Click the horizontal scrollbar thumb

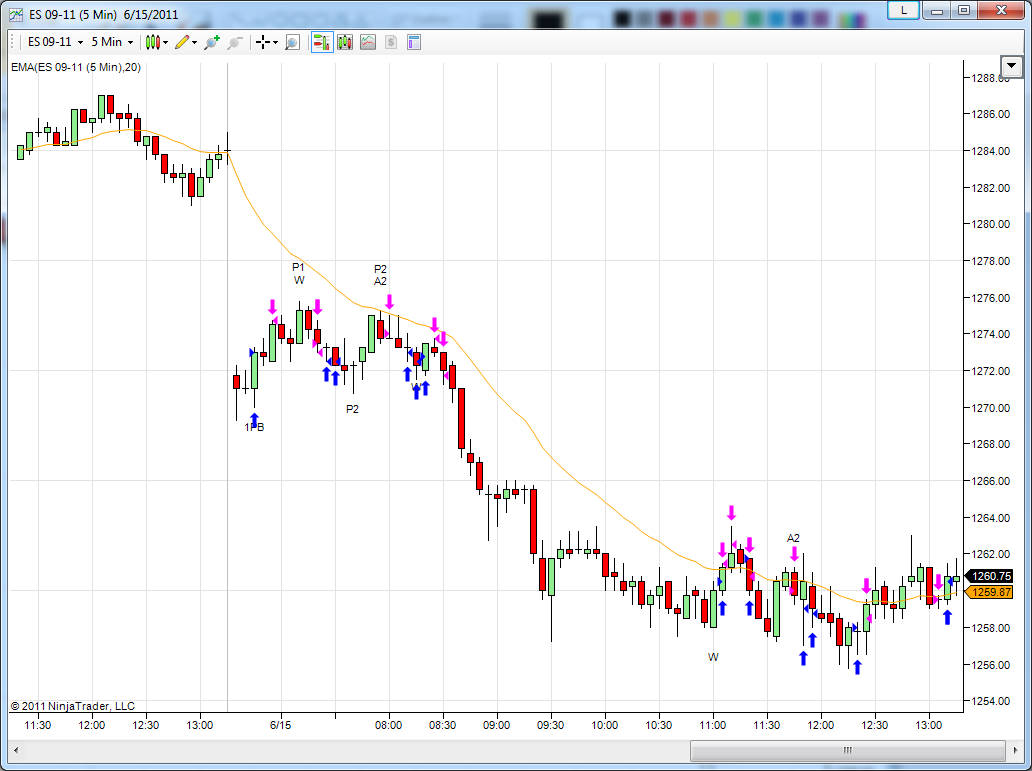pos(848,750)
